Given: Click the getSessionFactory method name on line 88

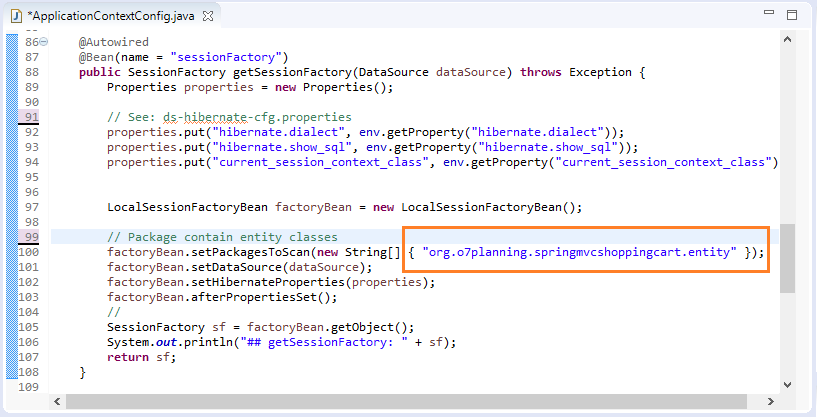Looking at the screenshot, I should click(x=292, y=72).
